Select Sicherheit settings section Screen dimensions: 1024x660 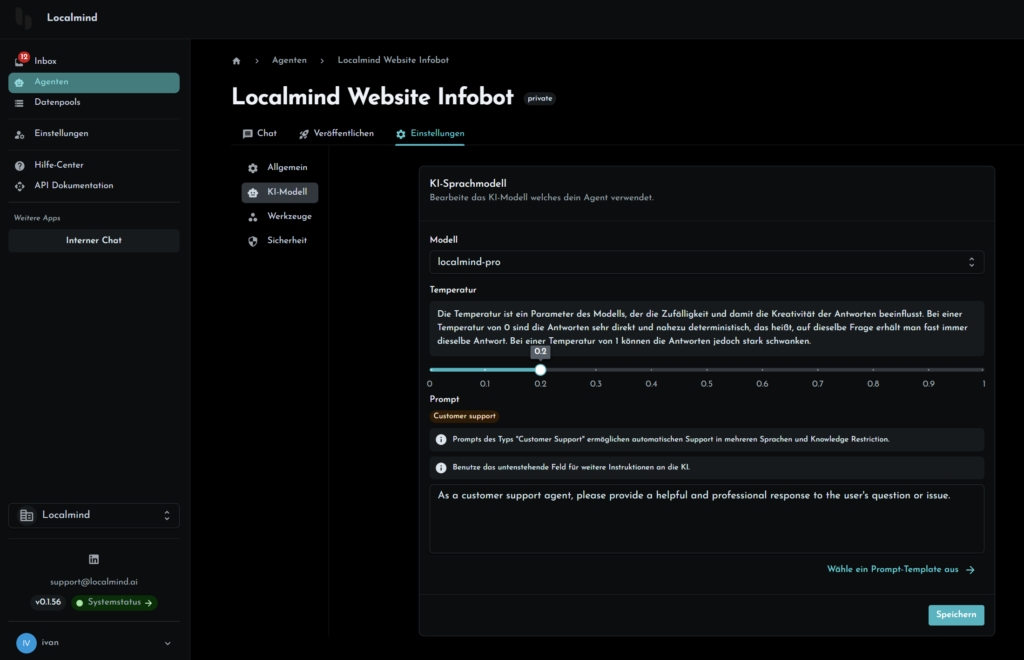pos(280,241)
